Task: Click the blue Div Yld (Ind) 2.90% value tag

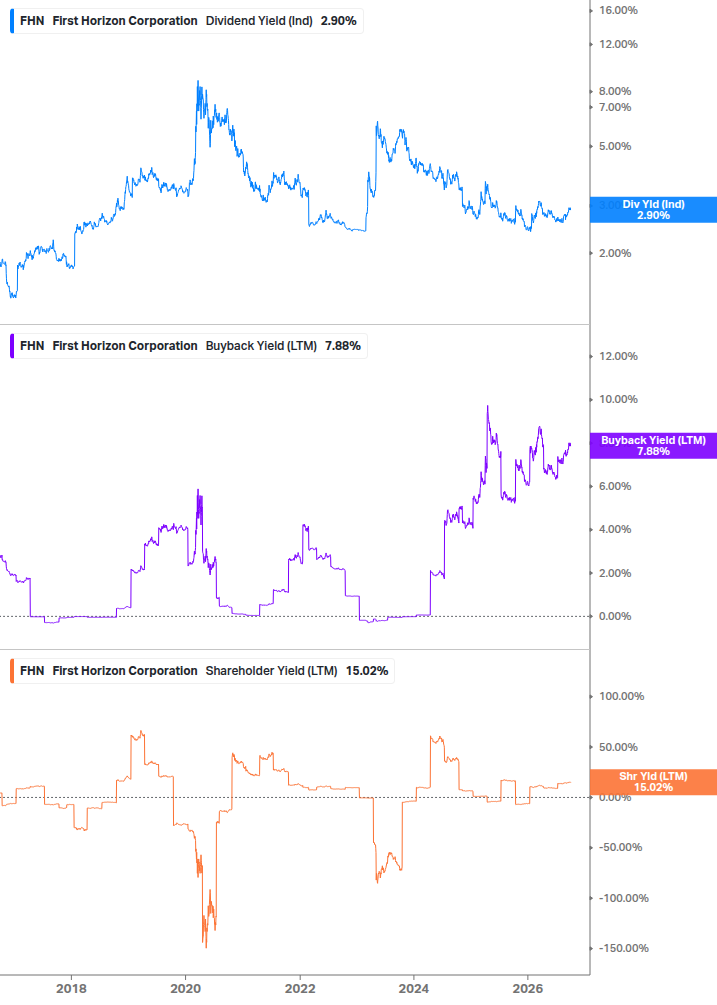Action: (653, 210)
